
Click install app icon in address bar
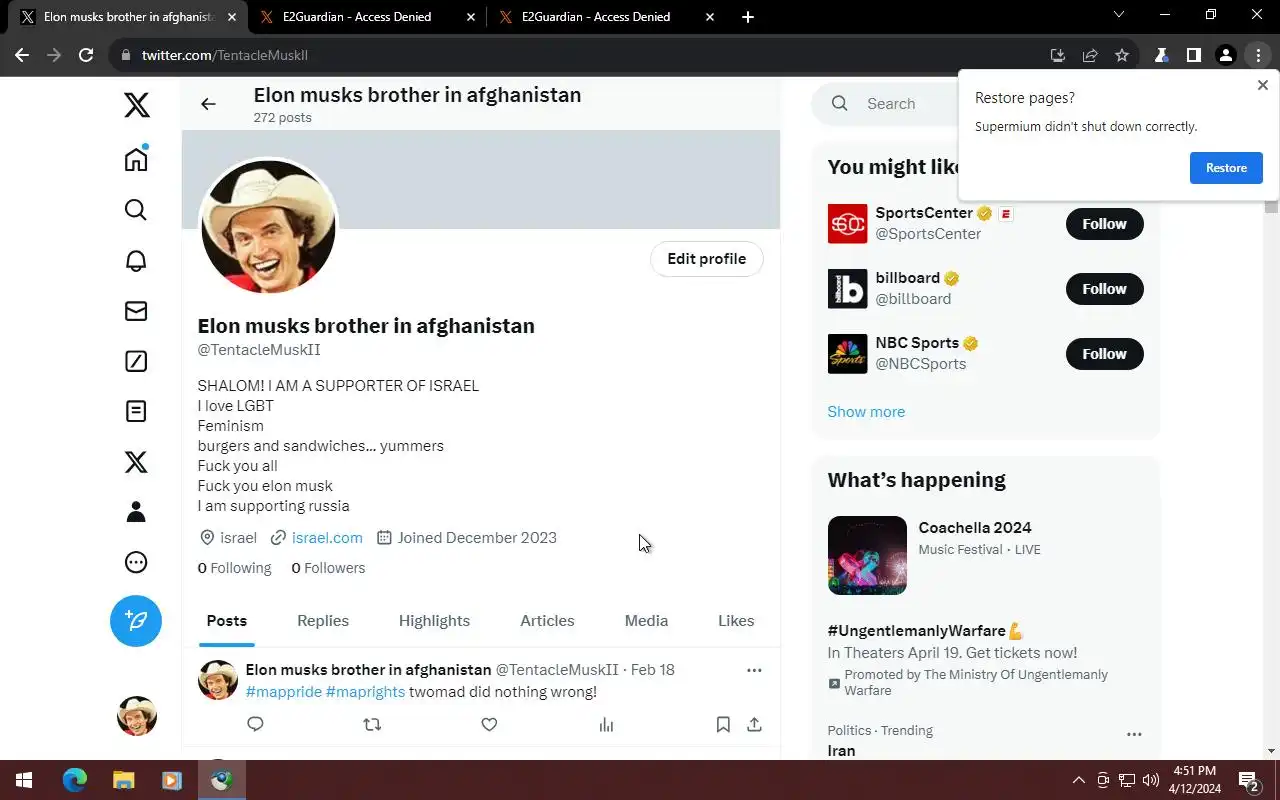click(1058, 55)
